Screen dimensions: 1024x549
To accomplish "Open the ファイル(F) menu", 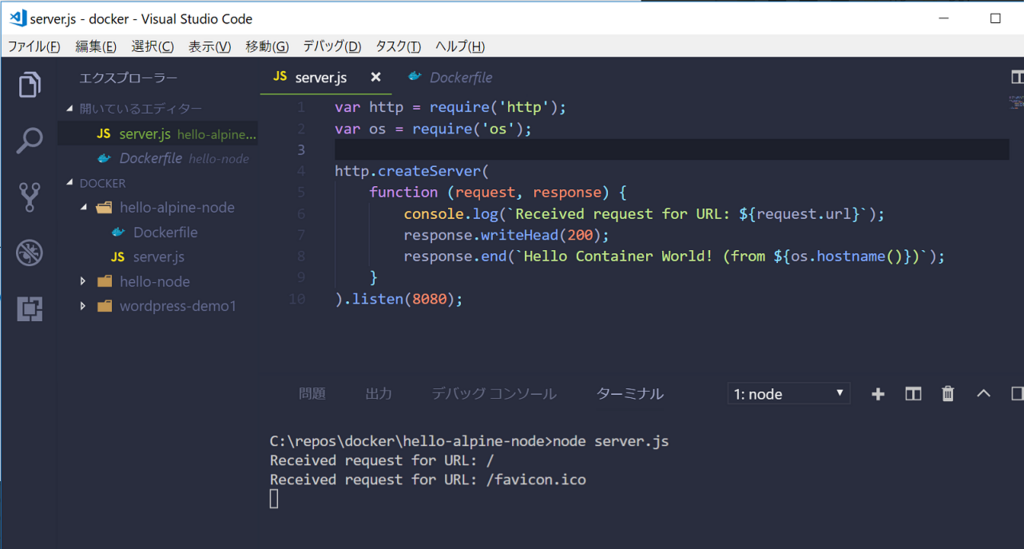I will coord(34,46).
